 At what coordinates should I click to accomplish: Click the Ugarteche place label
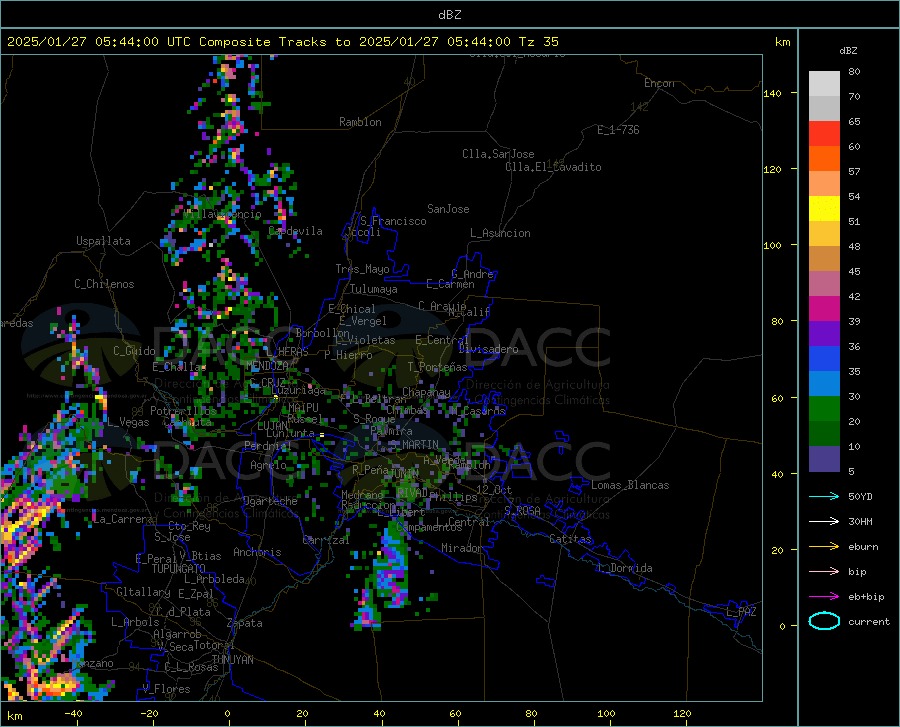point(270,501)
